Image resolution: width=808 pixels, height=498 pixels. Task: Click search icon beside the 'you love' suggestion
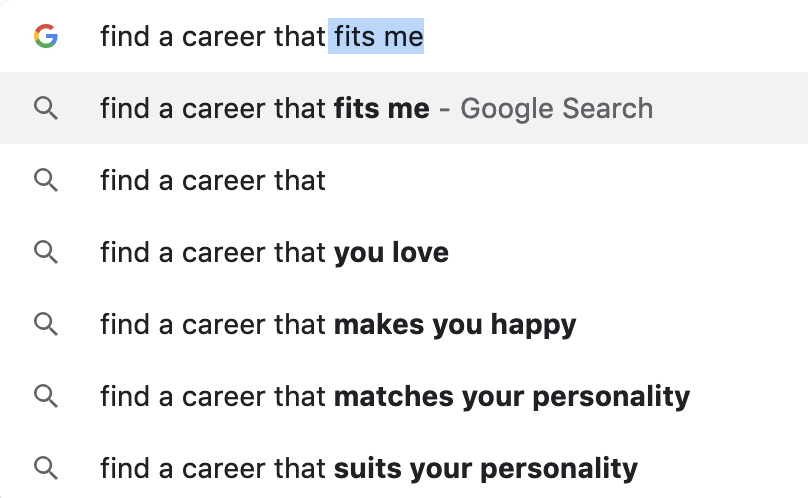pos(46,253)
